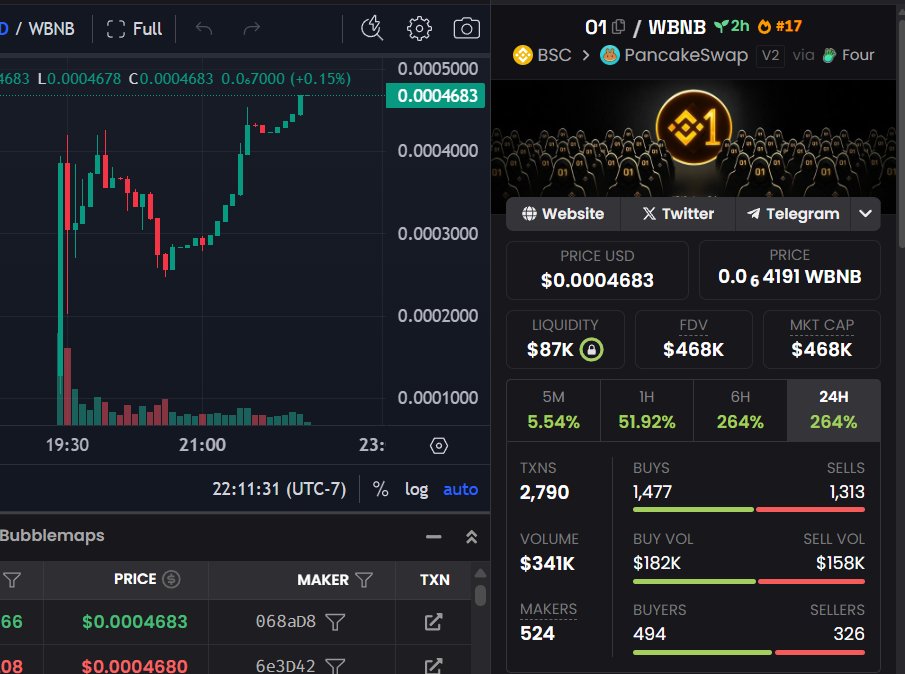Image resolution: width=905 pixels, height=674 pixels.
Task: Open Bubblemaps tab
Action: click(52, 536)
